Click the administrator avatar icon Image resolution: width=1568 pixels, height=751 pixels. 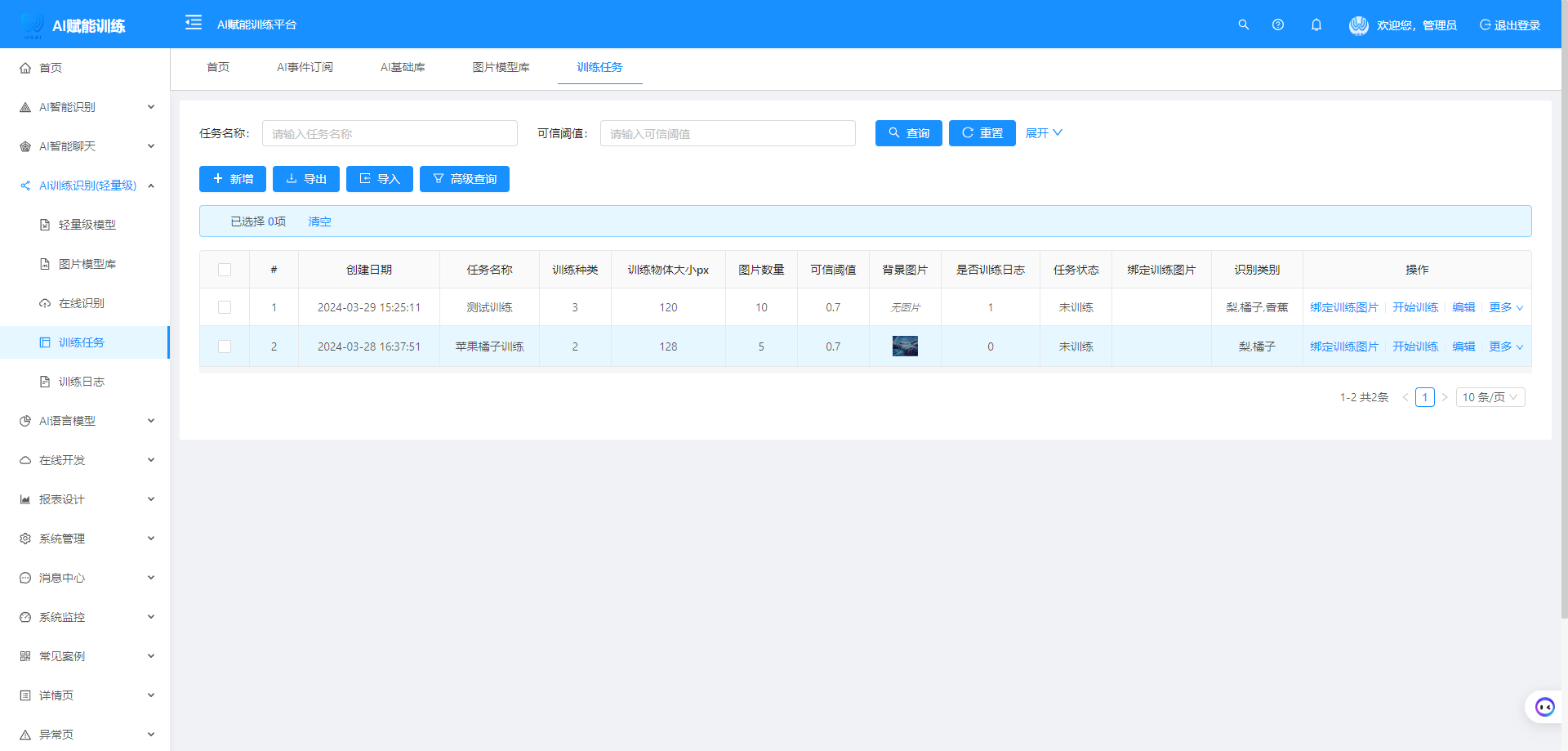pos(1358,25)
